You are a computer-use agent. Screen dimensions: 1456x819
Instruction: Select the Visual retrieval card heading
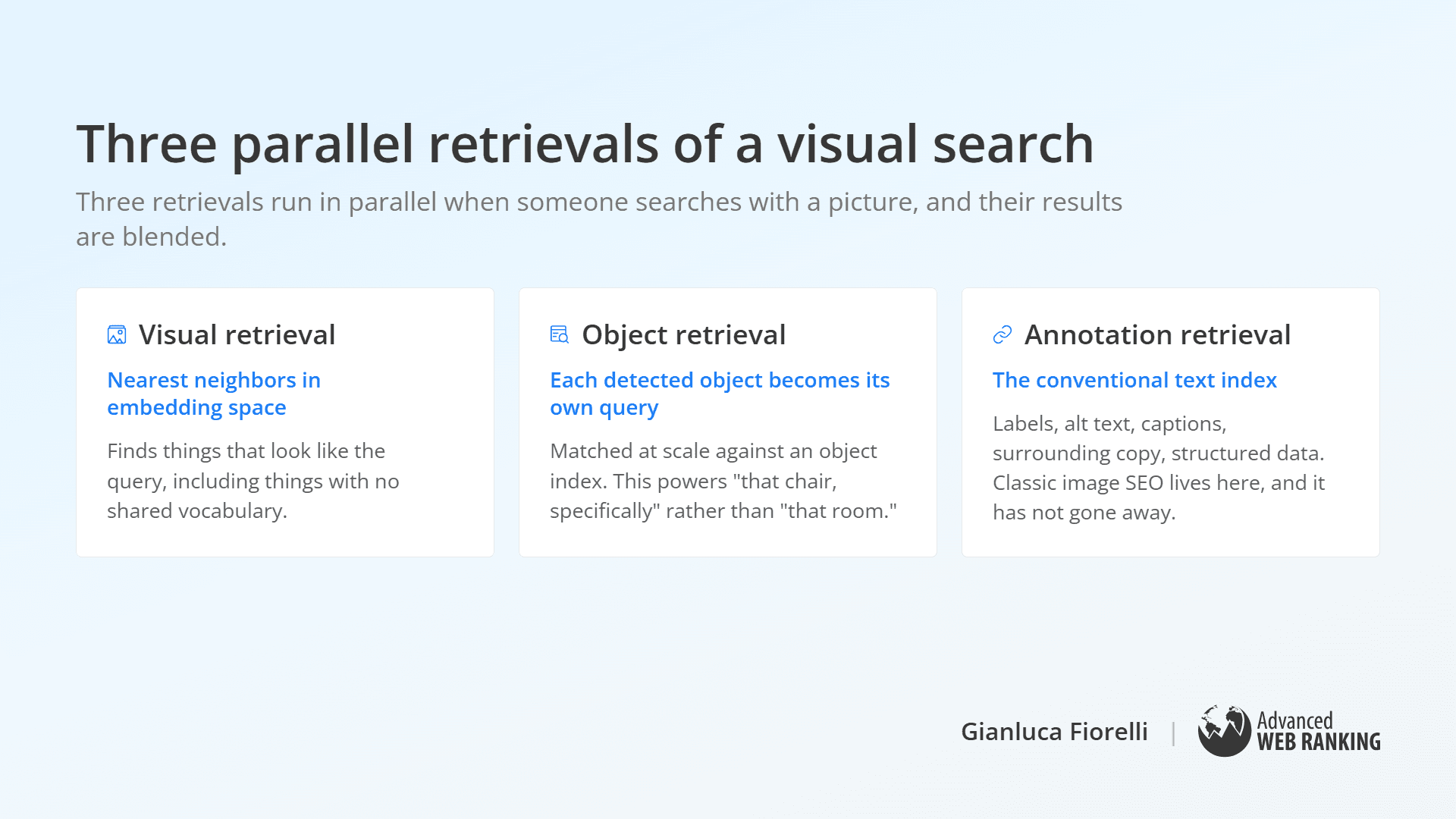pos(237,334)
